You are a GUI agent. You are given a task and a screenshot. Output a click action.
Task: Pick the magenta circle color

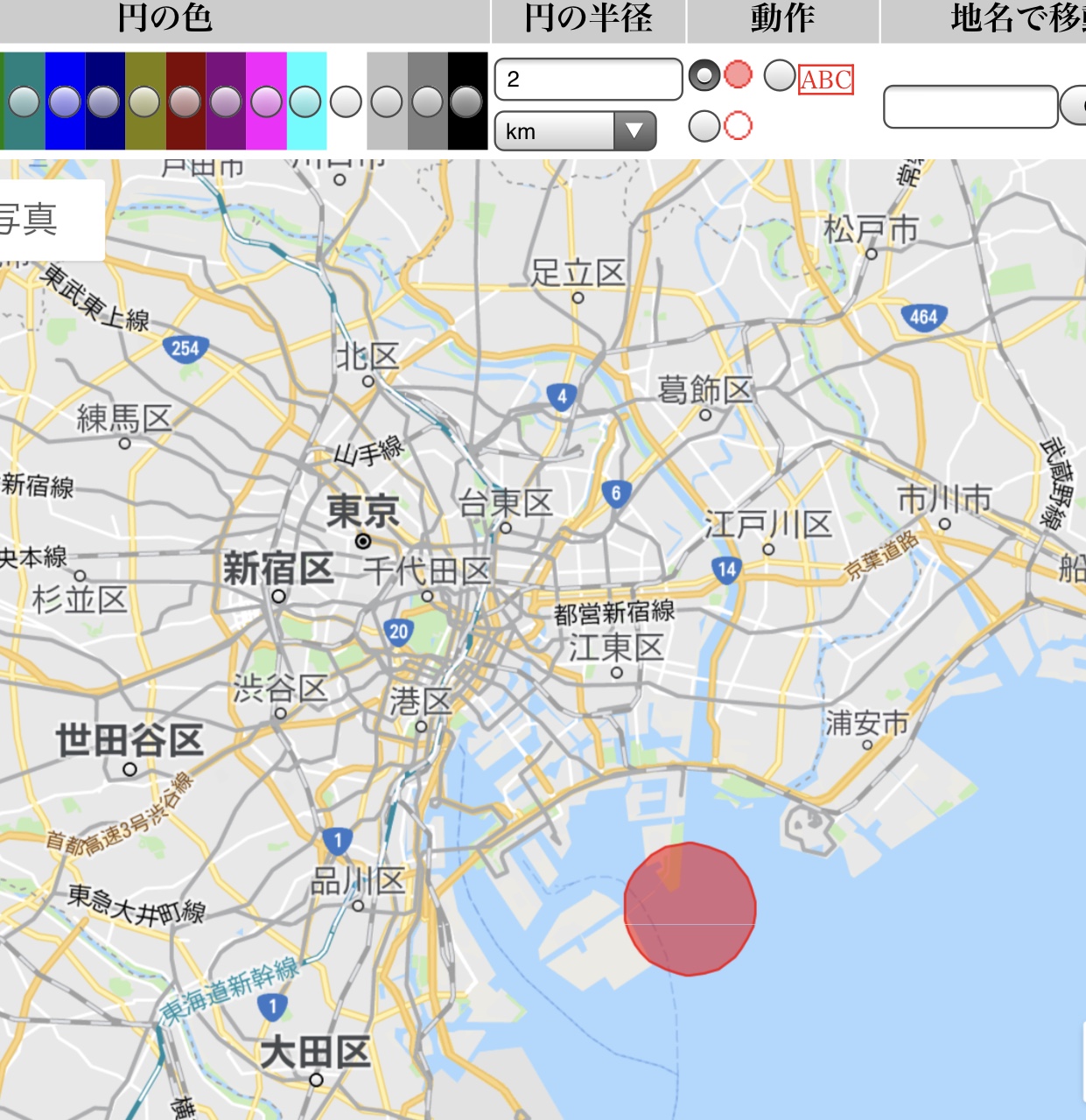[266, 101]
